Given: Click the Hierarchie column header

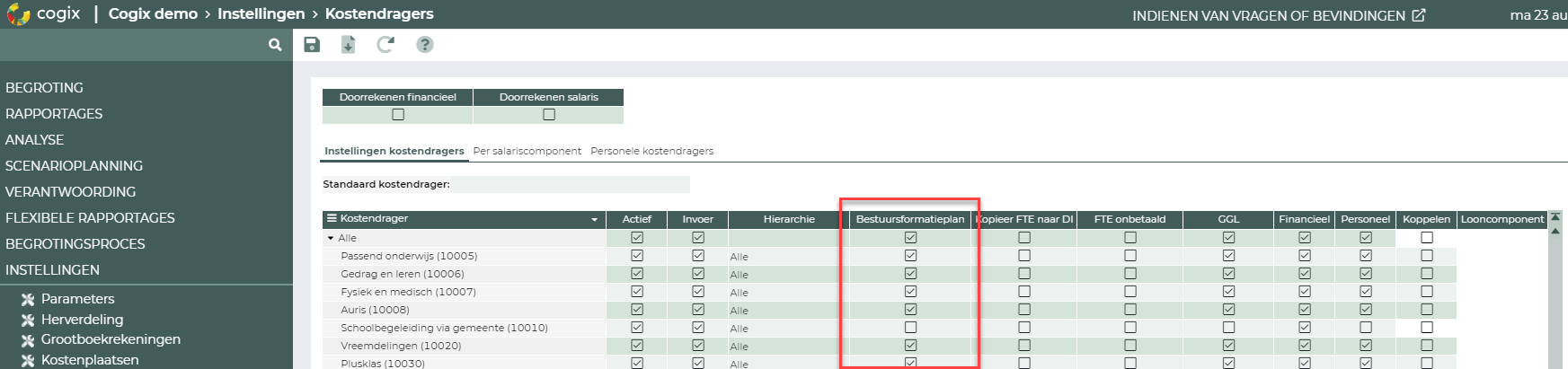Looking at the screenshot, I should coord(789,219).
